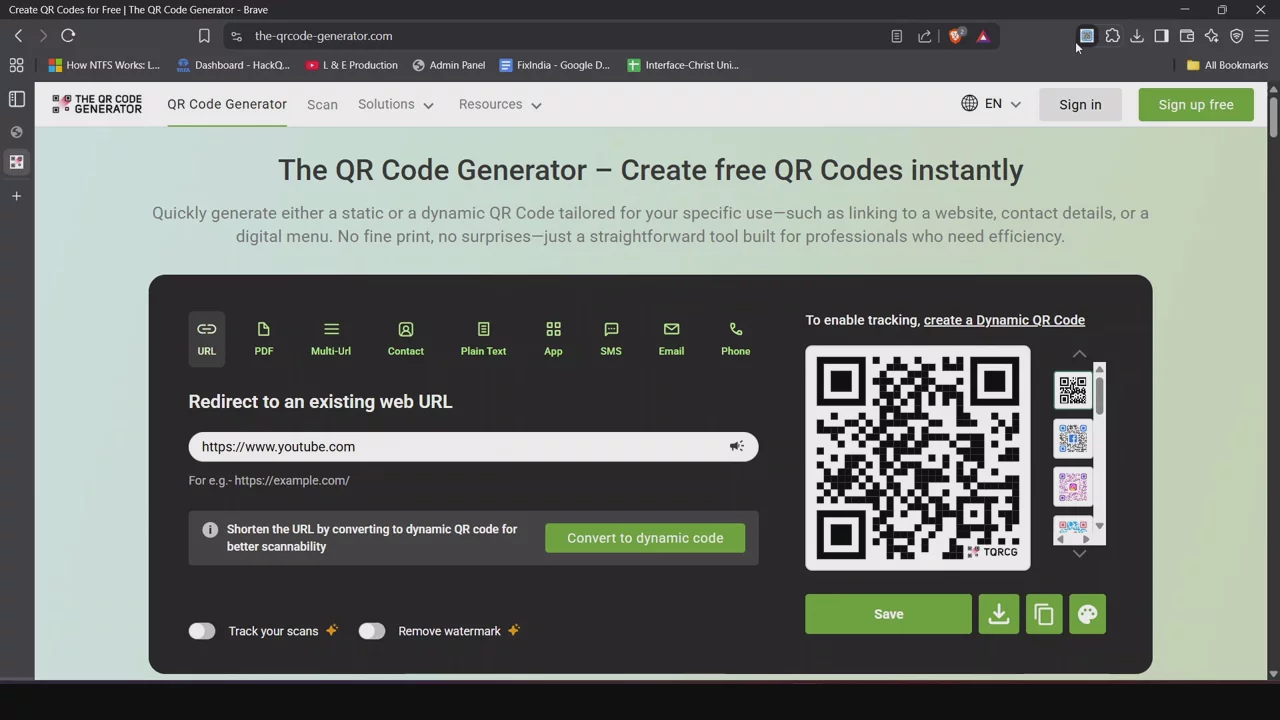Enable Track your scans toggle
Image resolution: width=1280 pixels, height=720 pixels.
[202, 631]
